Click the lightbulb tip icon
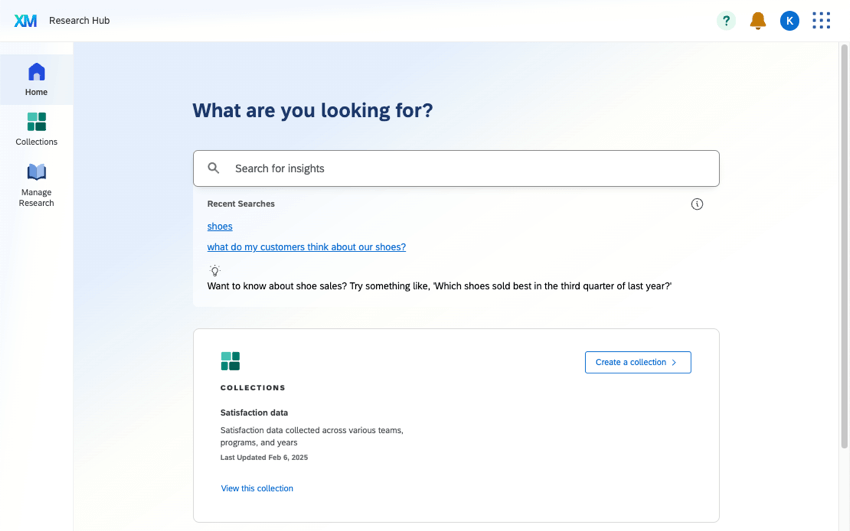Image resolution: width=850 pixels, height=531 pixels. 214,271
